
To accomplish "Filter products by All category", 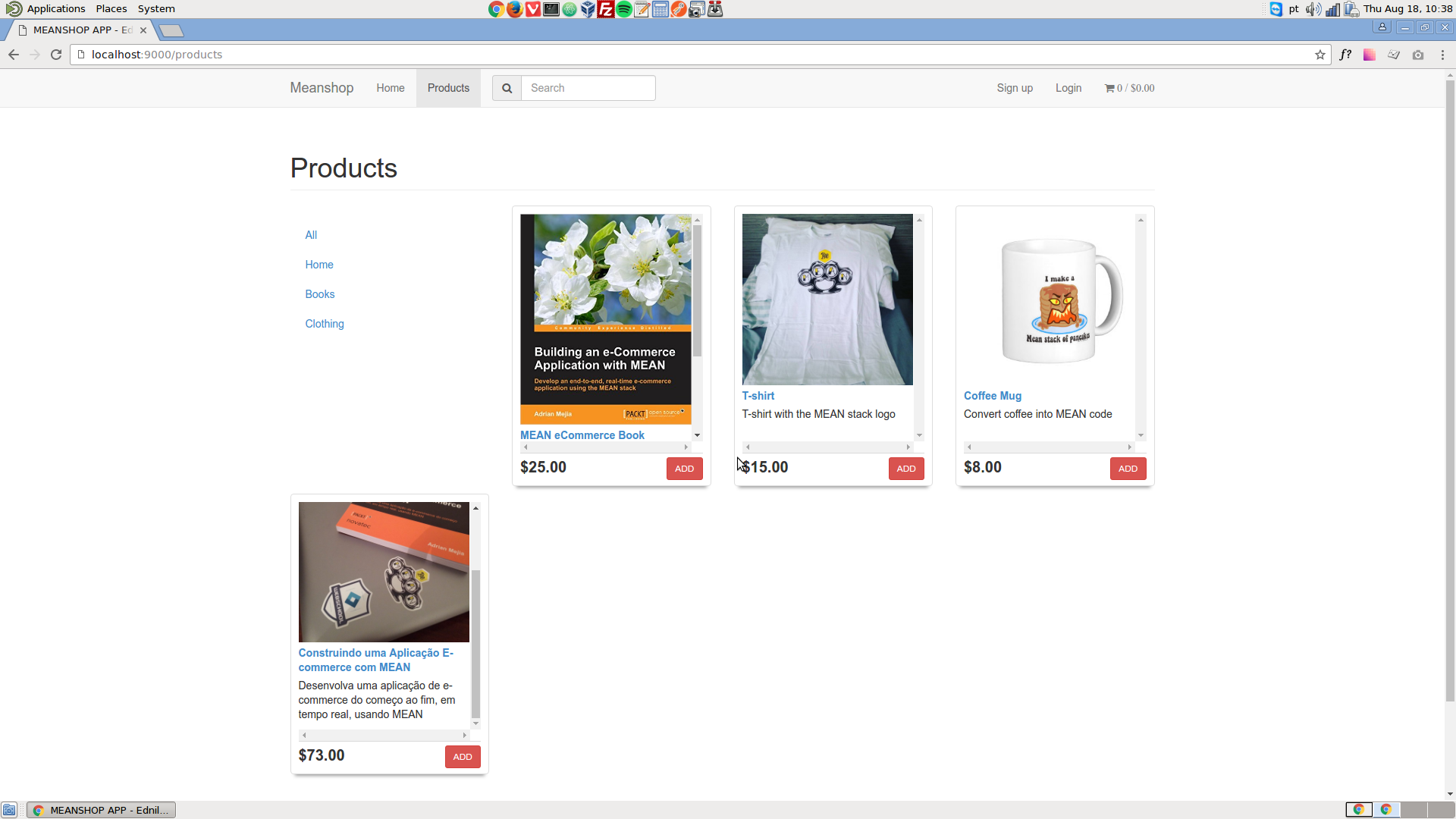I will click(x=311, y=235).
